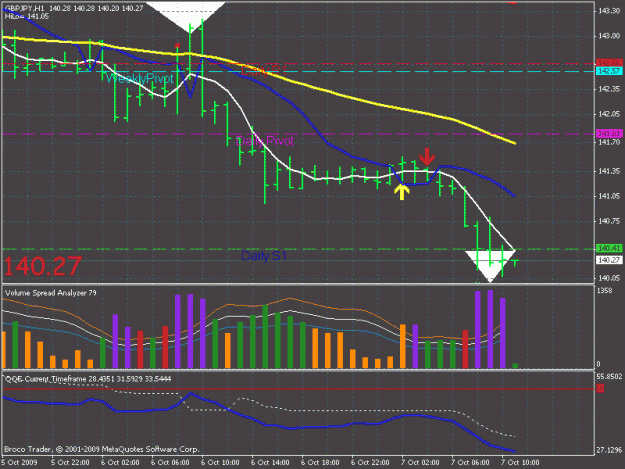This screenshot has width=625, height=469.
Task: Click the Volume Spread Analyzer 79 label
Action: point(51,293)
